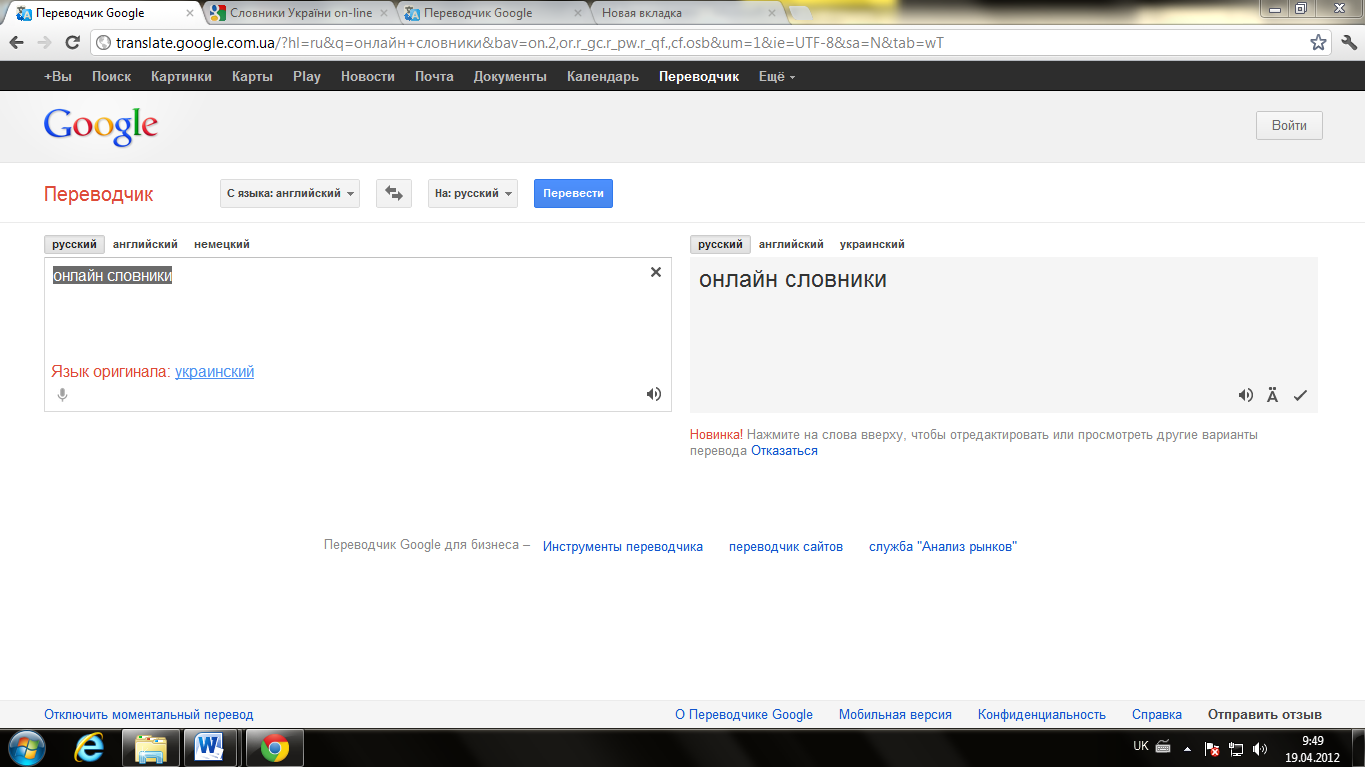The width and height of the screenshot is (1365, 767).
Task: Open Почта in the top bar
Action: [434, 76]
